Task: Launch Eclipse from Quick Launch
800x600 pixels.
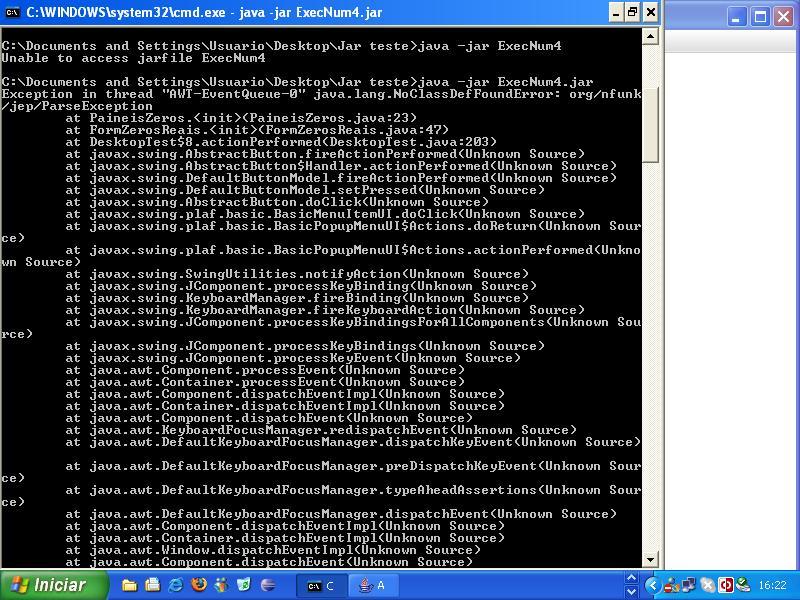Action: (x=268, y=585)
